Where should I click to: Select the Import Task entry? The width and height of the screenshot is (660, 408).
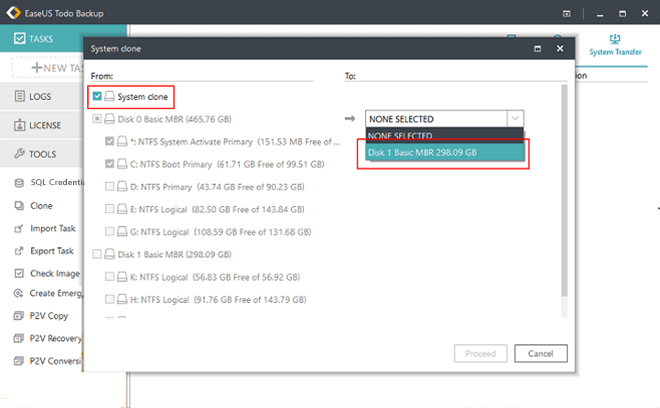point(53,228)
